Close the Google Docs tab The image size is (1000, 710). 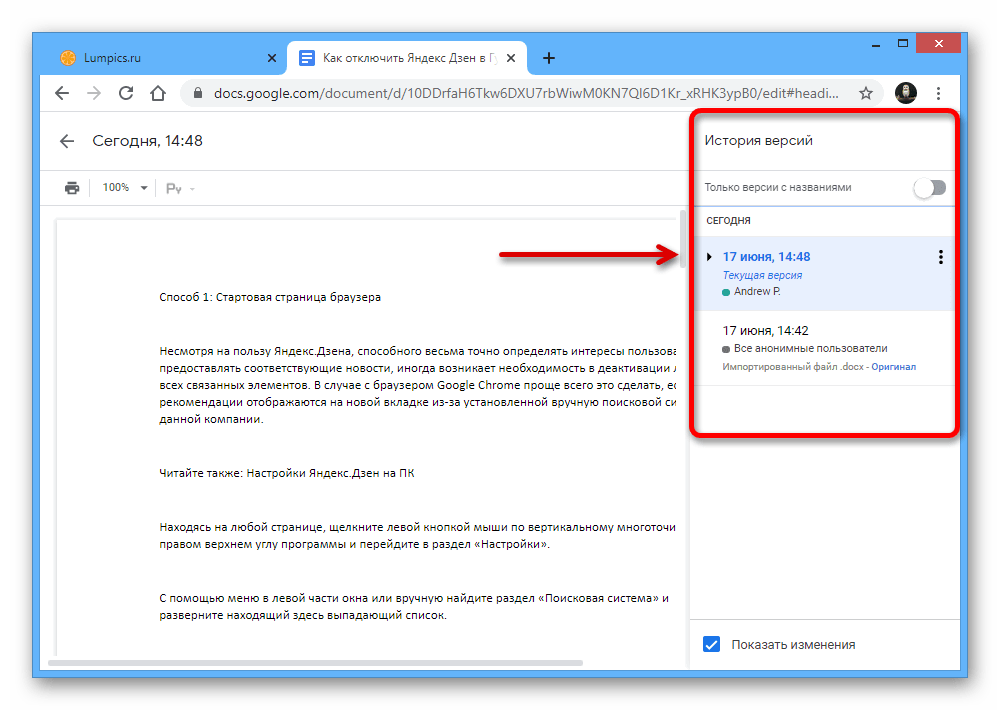pyautogui.click(x=511, y=58)
